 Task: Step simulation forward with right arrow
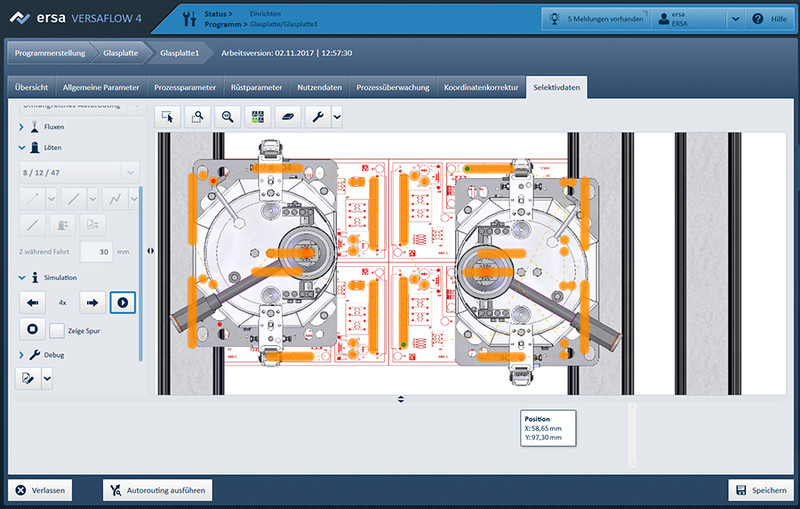pyautogui.click(x=92, y=301)
